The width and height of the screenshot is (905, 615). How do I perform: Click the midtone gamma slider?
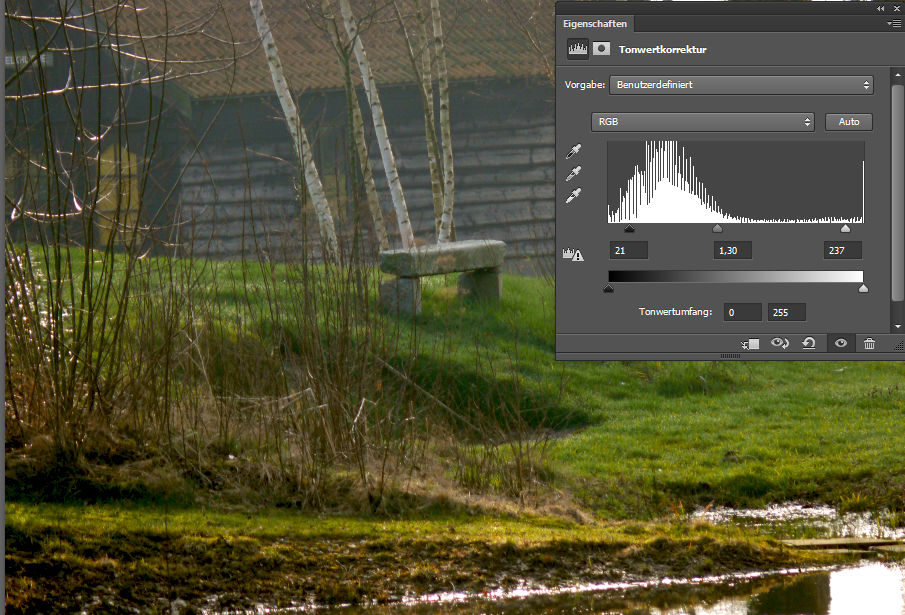pyautogui.click(x=717, y=228)
